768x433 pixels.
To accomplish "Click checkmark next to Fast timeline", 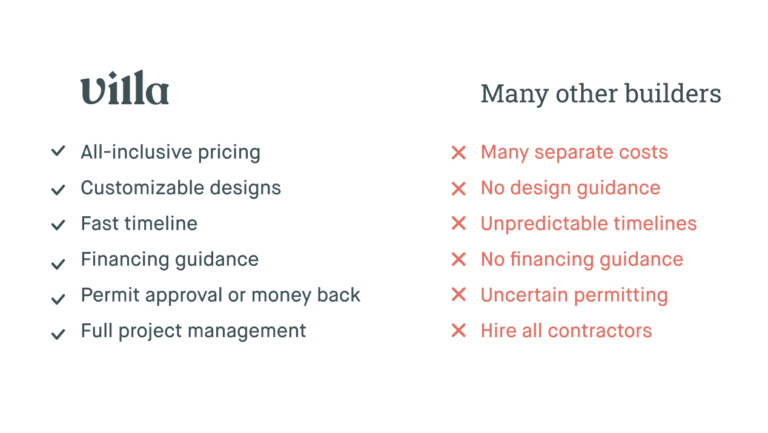I will point(58,225).
